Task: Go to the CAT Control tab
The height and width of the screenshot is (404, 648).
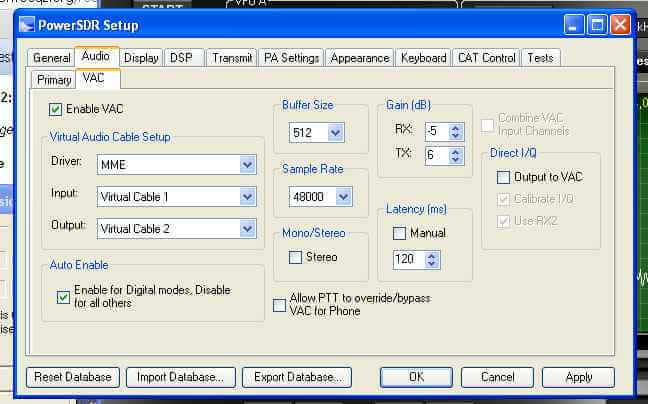Action: click(487, 58)
